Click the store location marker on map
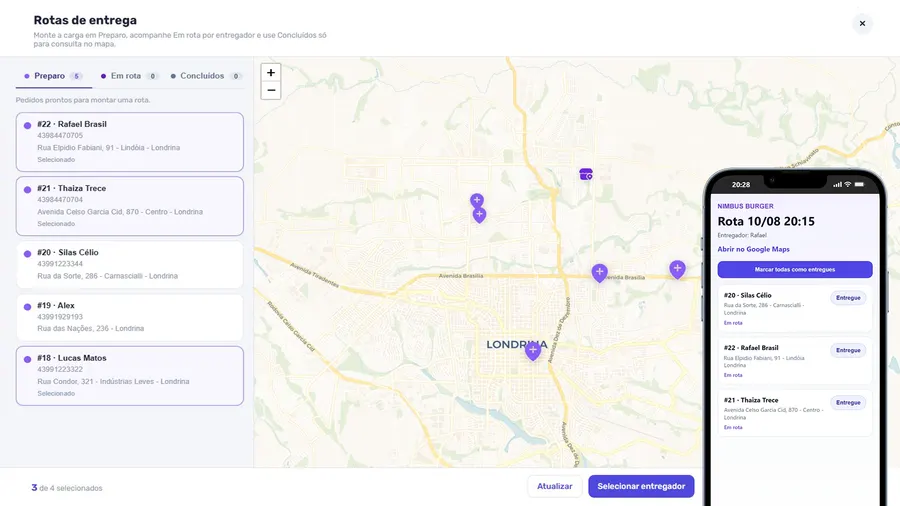Image resolution: width=900 pixels, height=506 pixels. (x=585, y=174)
